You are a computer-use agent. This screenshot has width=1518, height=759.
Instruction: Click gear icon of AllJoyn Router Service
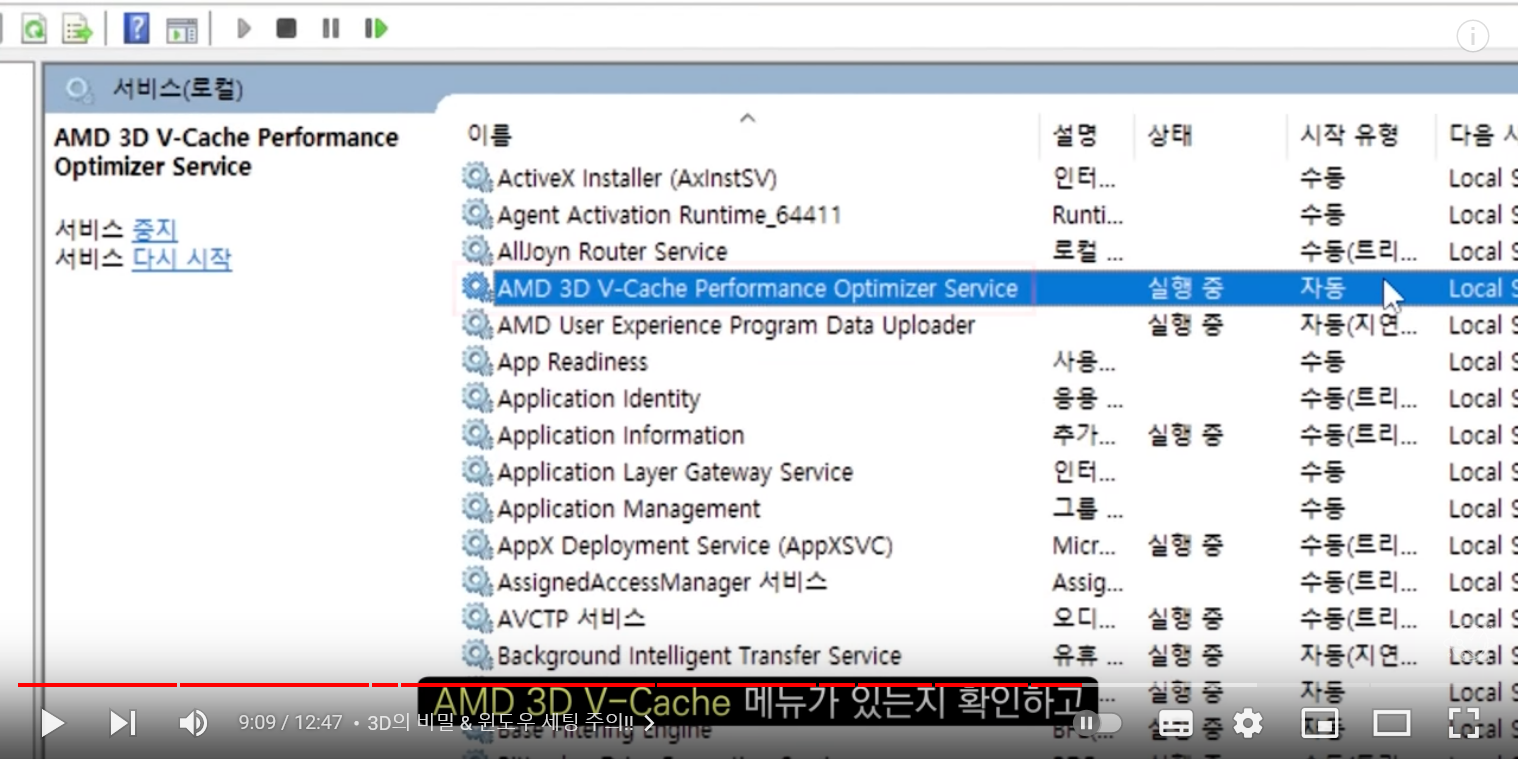click(477, 251)
